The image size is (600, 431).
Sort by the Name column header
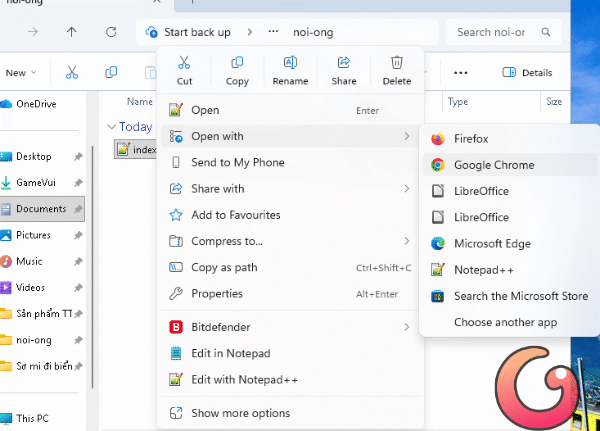click(140, 101)
